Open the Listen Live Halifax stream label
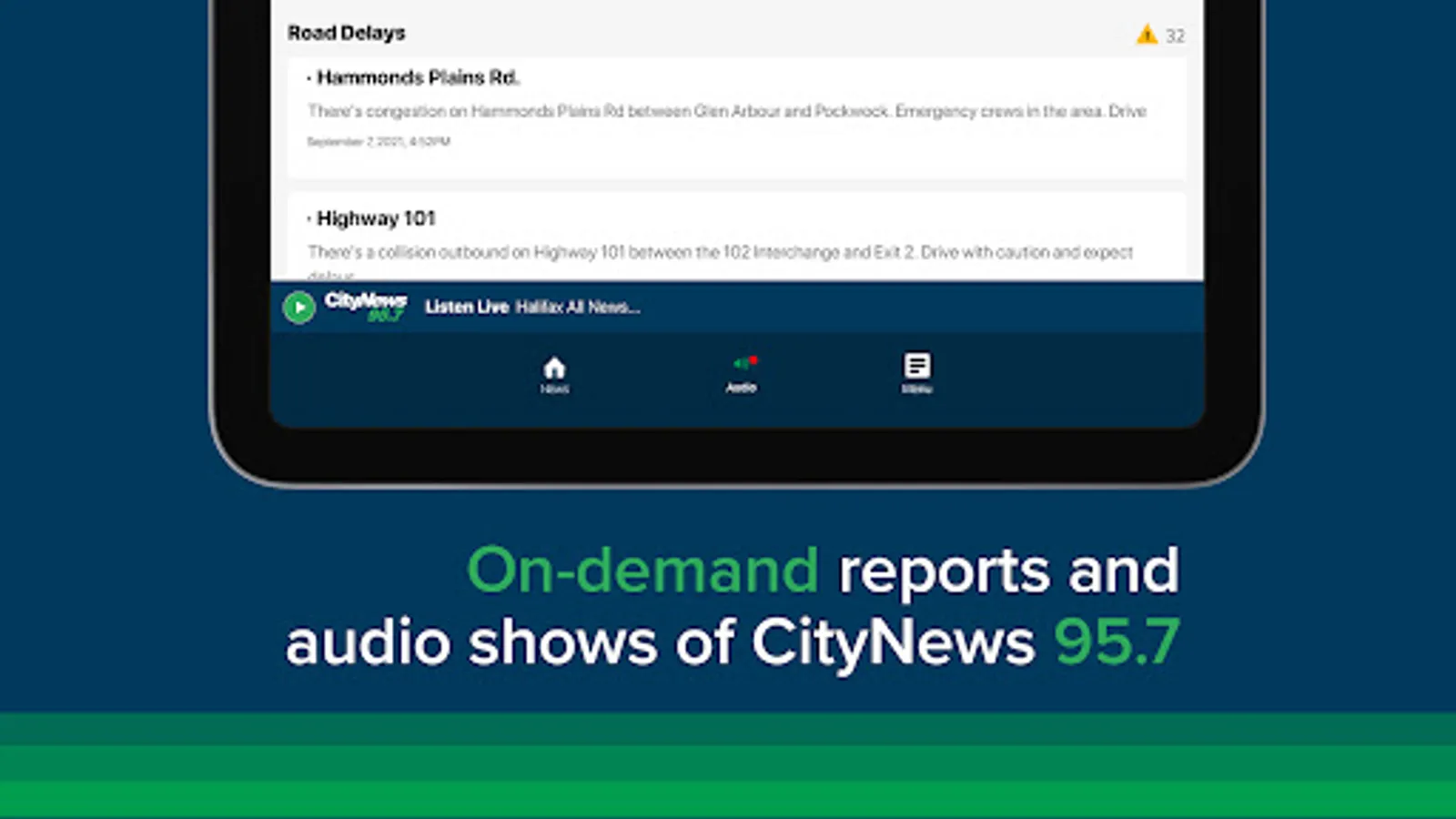 532,308
